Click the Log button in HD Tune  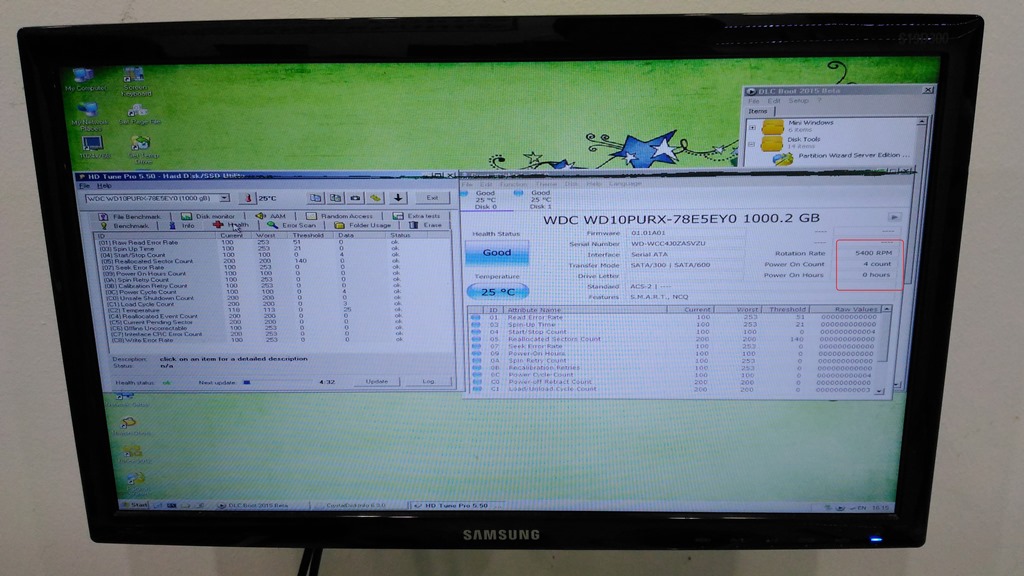(x=430, y=382)
